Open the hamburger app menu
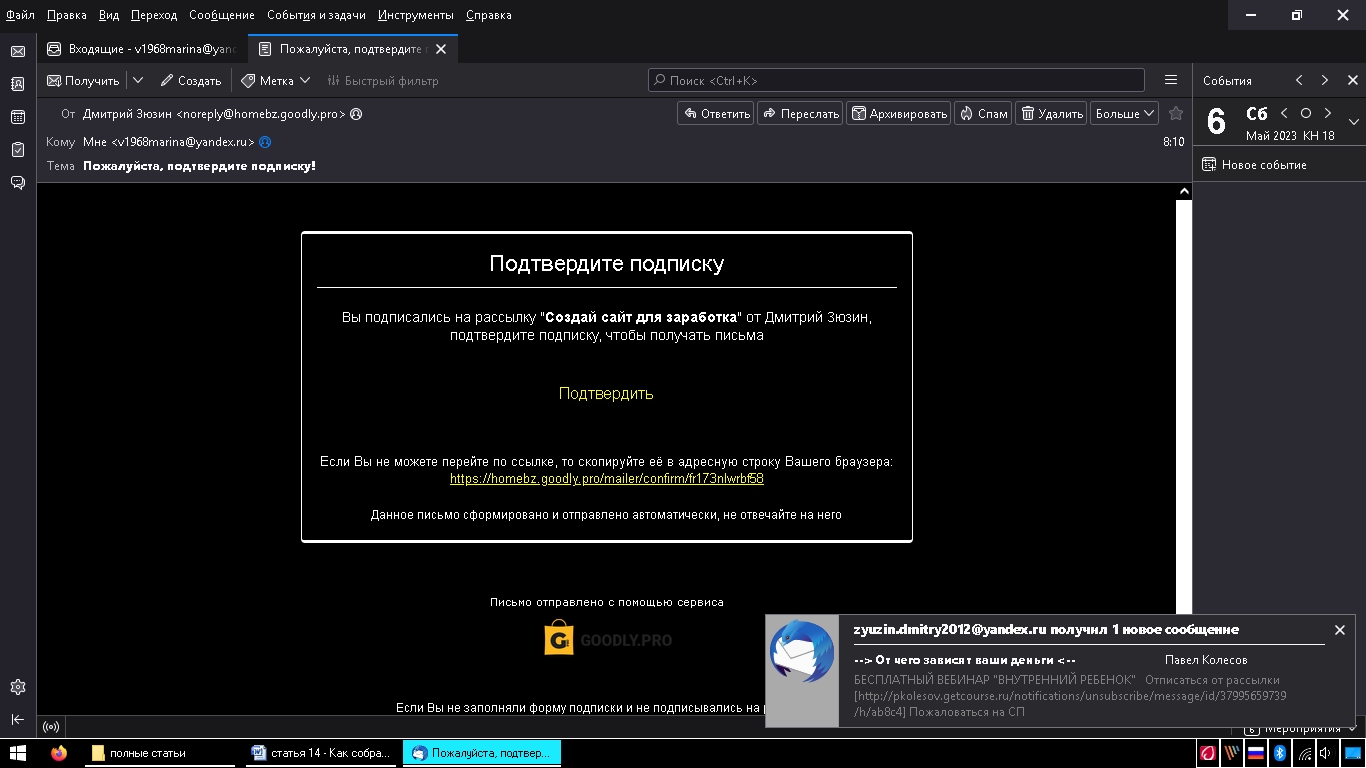1366x768 pixels. point(1171,80)
